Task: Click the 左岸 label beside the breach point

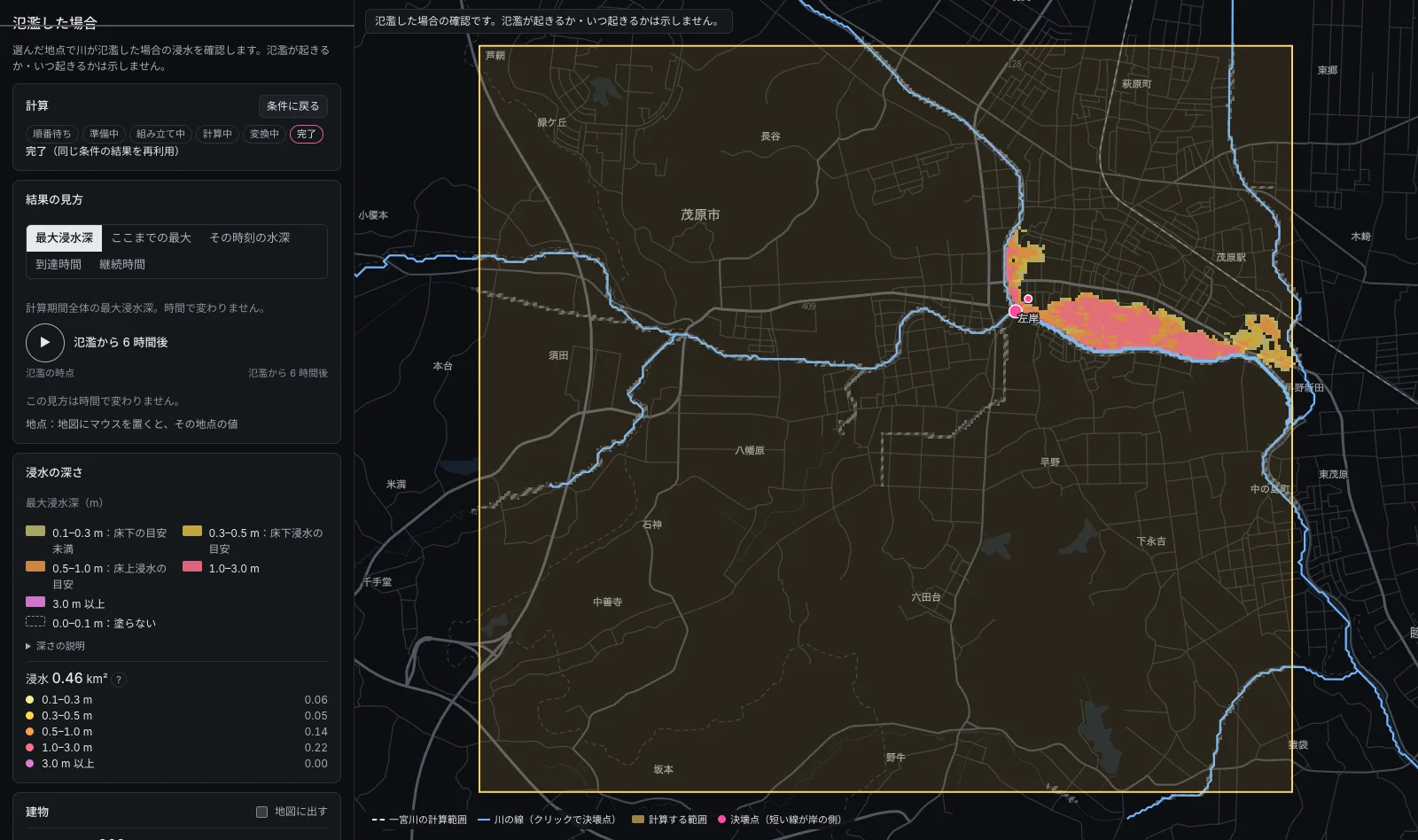Action: pos(1028,318)
